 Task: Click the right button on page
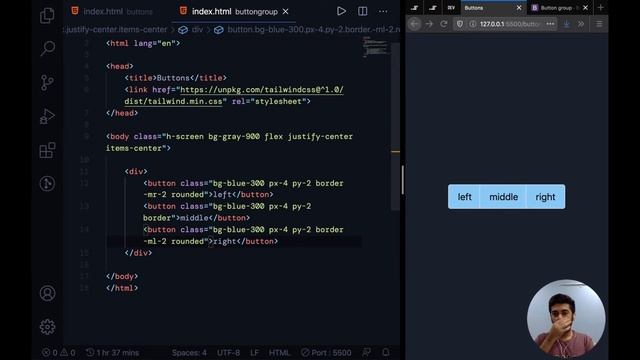[x=546, y=197]
